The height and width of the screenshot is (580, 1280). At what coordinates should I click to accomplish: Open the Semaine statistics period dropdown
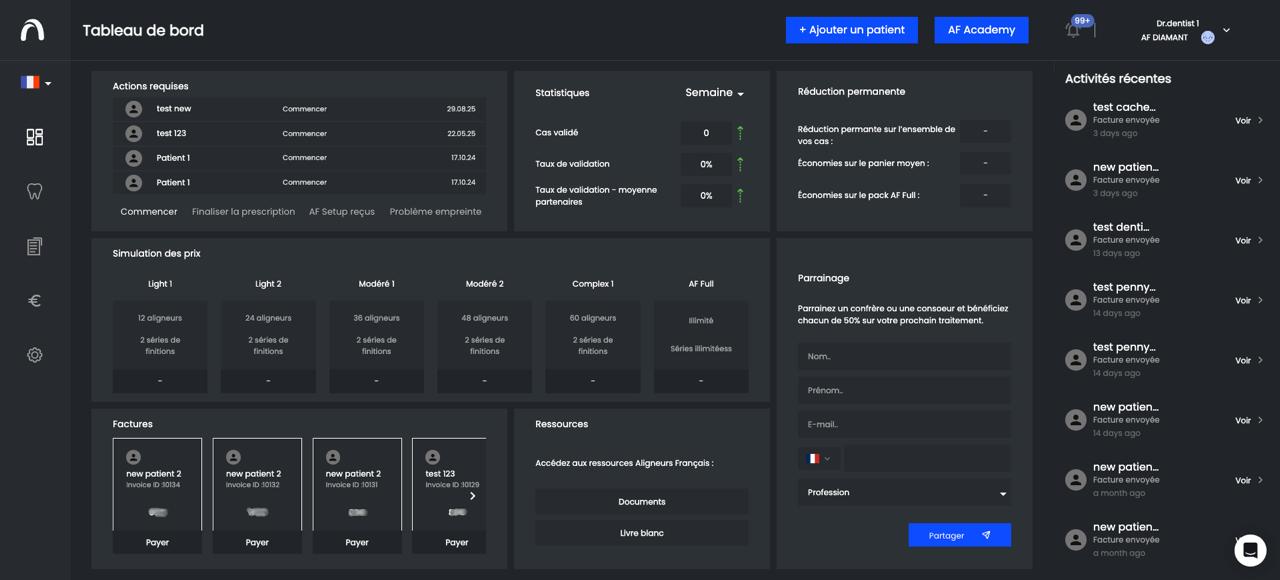pyautogui.click(x=713, y=92)
